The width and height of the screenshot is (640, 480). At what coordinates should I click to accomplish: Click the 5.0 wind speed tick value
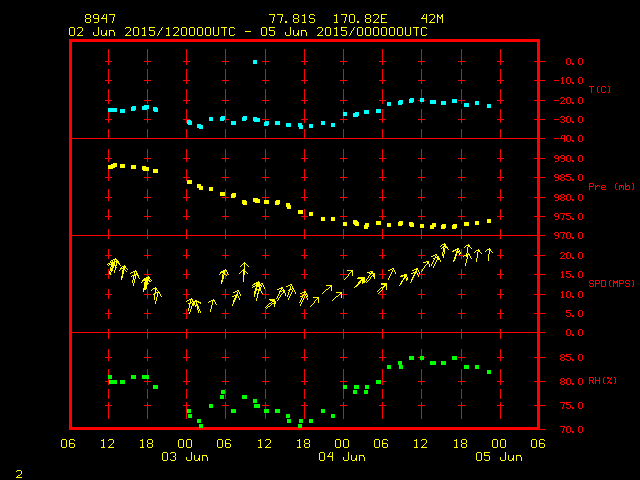click(574, 314)
